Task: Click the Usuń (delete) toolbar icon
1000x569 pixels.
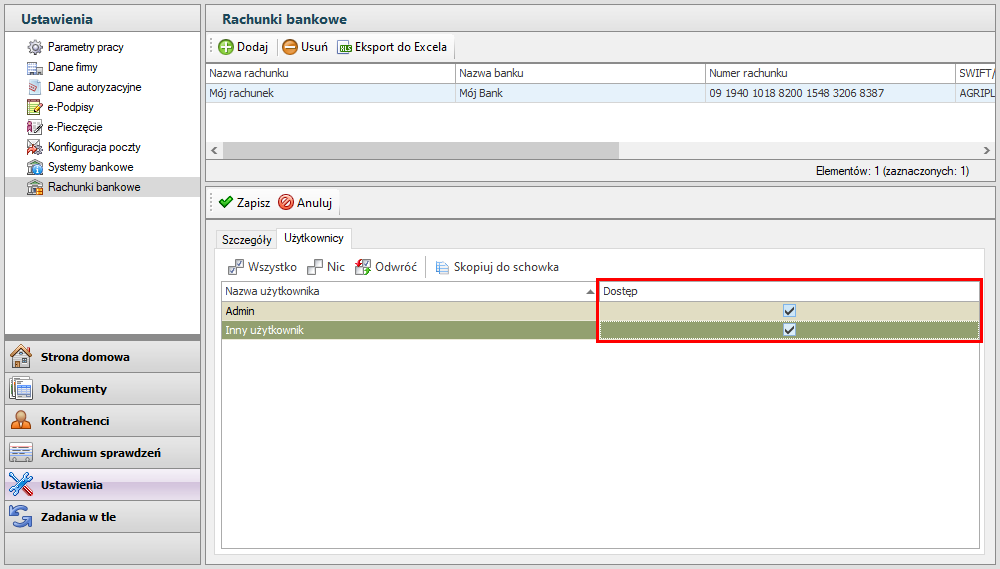Action: (290, 47)
